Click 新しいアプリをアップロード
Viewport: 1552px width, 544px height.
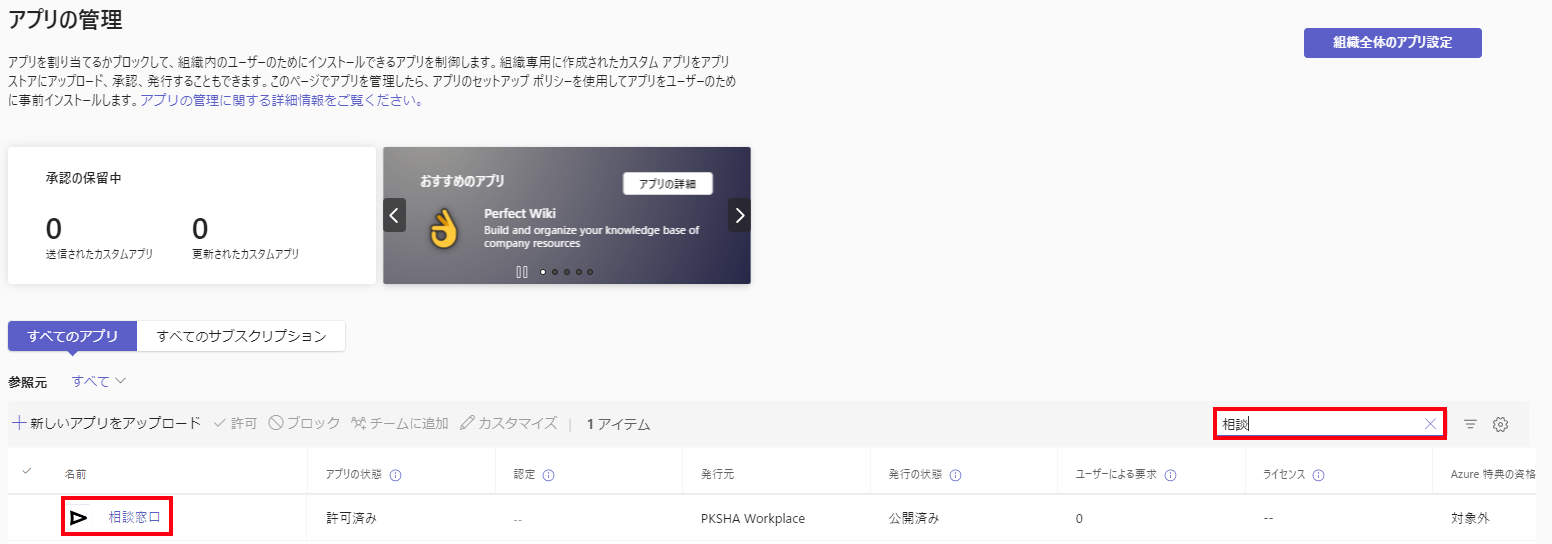click(106, 424)
